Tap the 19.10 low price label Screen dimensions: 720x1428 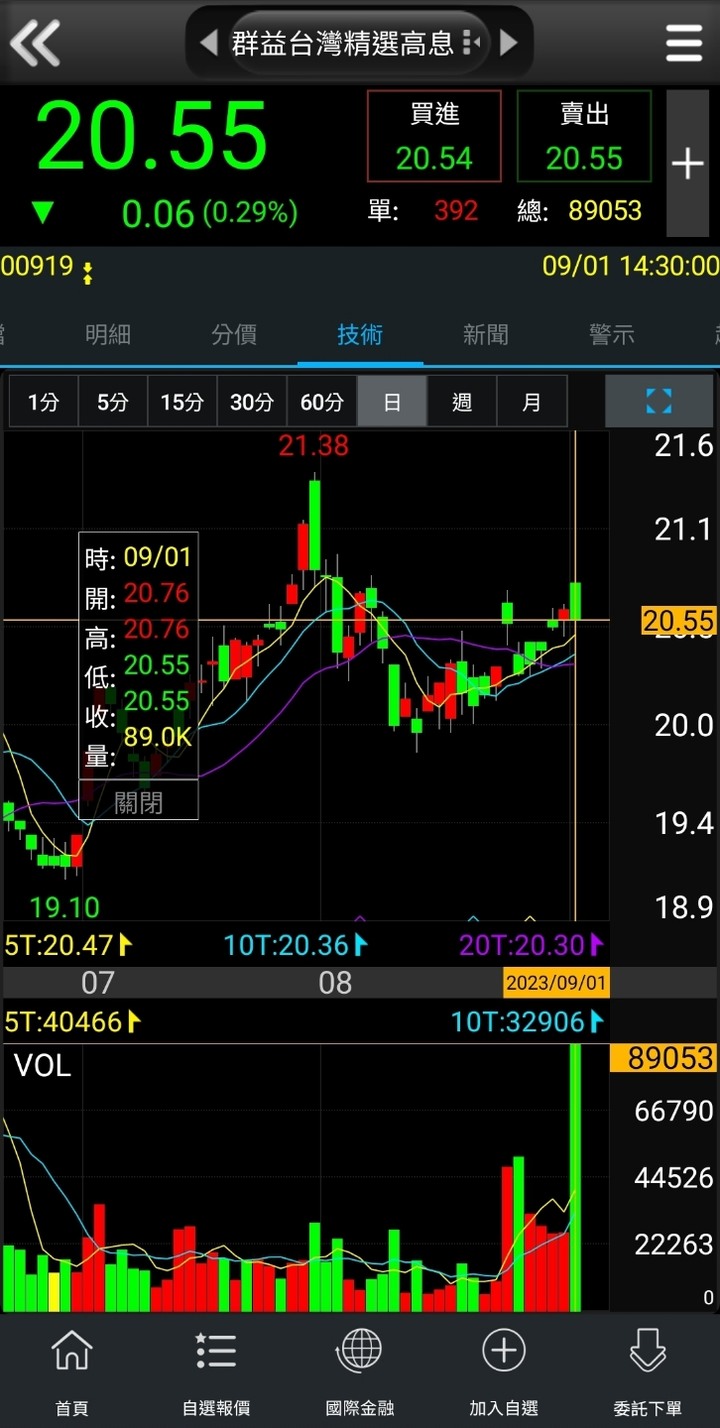(x=64, y=907)
